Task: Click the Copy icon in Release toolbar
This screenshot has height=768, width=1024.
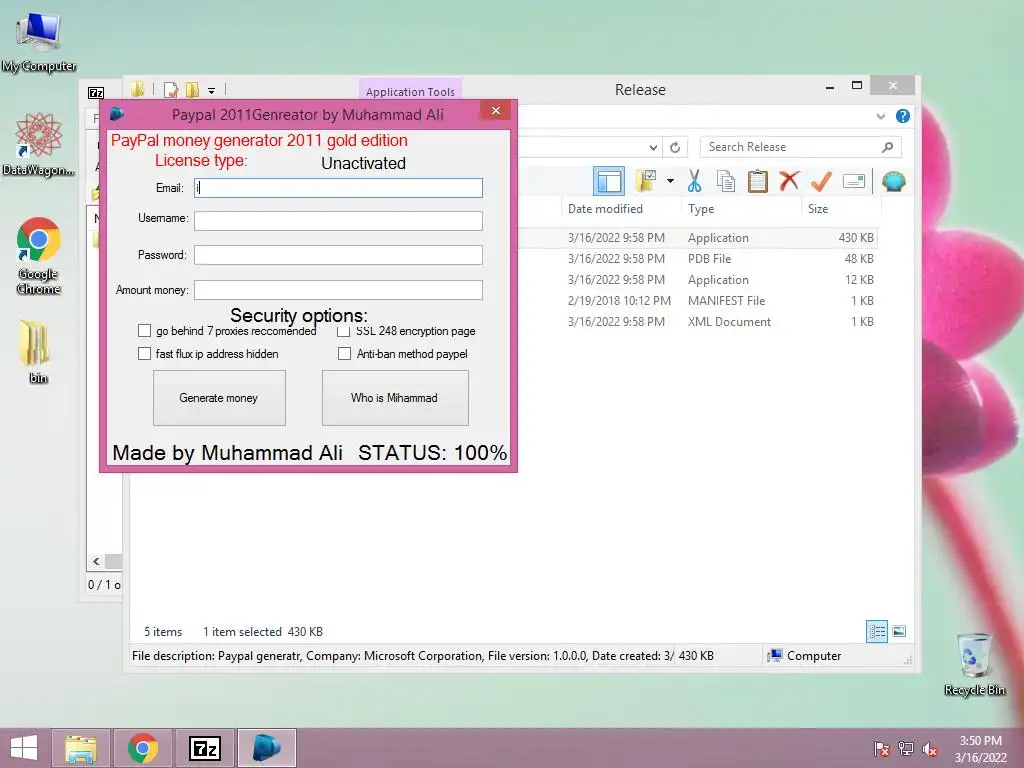Action: coord(726,181)
